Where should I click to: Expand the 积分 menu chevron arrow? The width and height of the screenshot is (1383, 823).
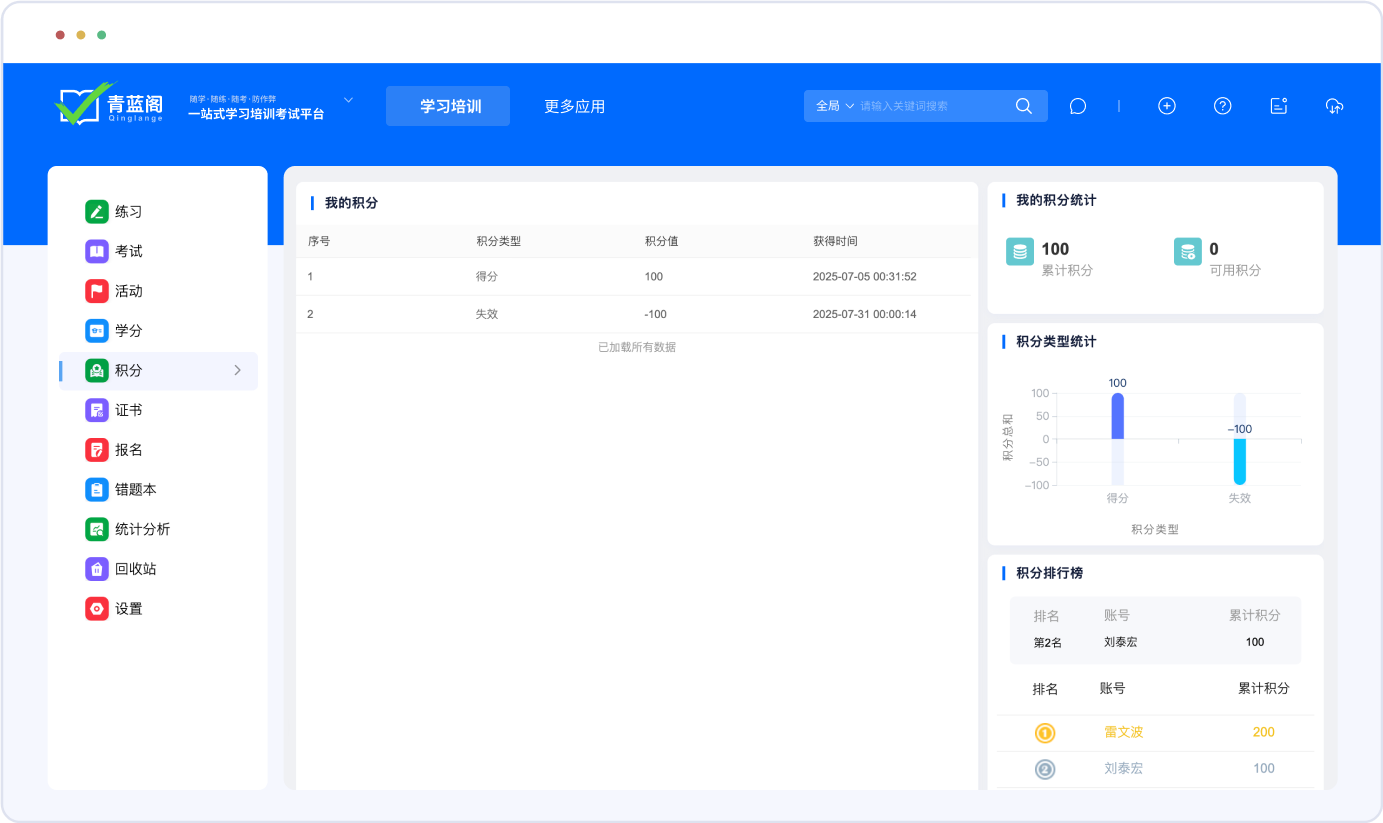(237, 370)
